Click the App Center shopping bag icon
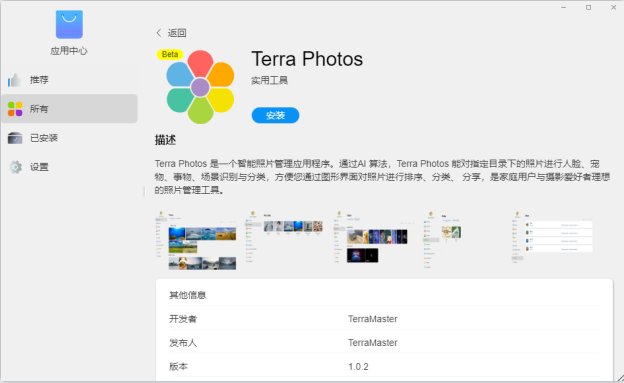The image size is (624, 383). (x=69, y=24)
